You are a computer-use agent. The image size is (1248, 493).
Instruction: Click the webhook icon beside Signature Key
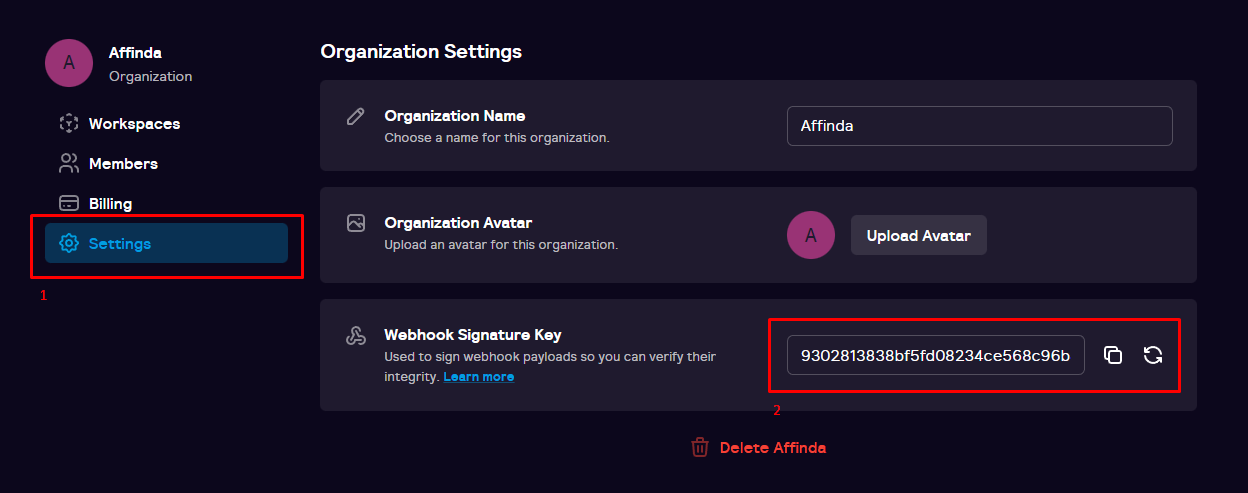click(x=355, y=336)
